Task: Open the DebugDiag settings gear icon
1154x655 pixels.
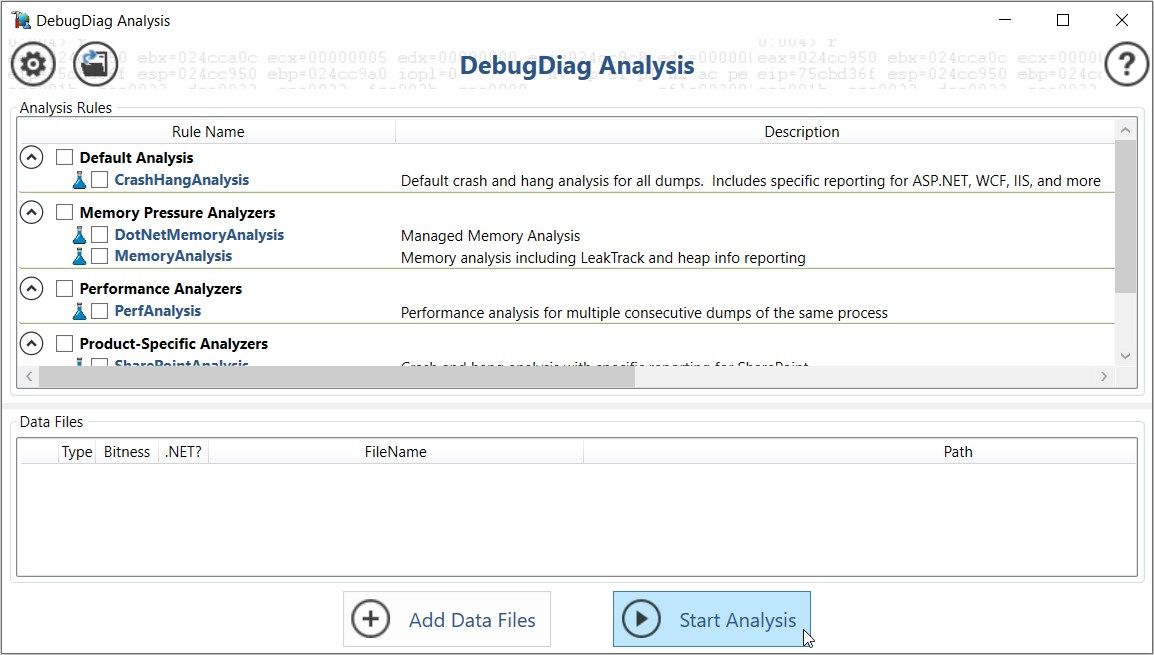Action: point(32,63)
